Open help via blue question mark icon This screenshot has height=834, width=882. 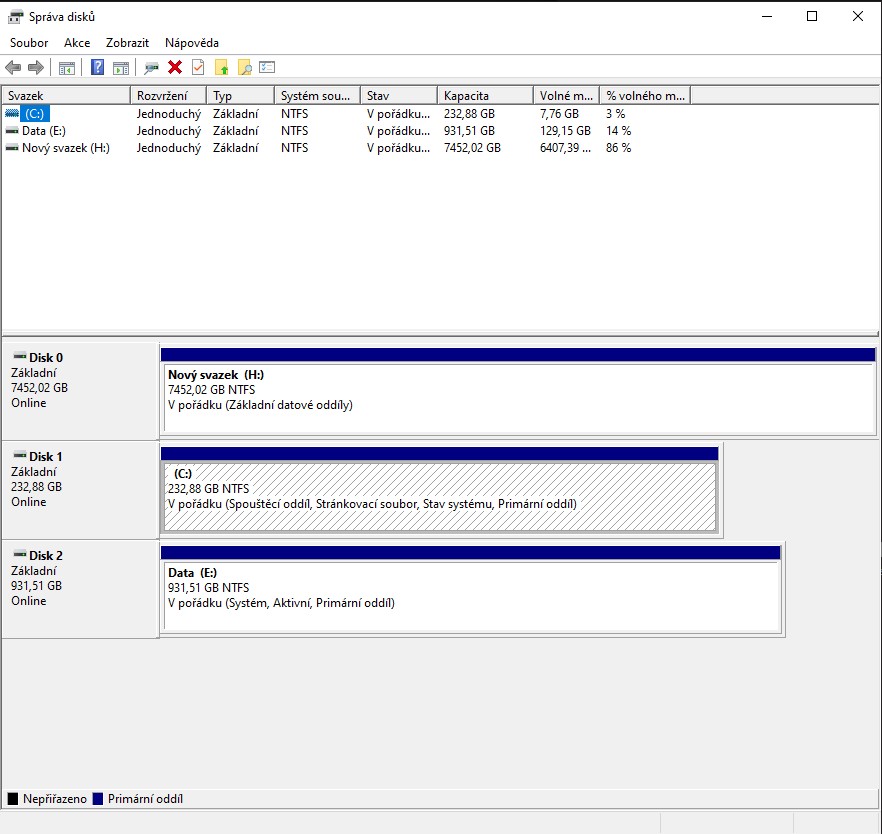(x=98, y=68)
